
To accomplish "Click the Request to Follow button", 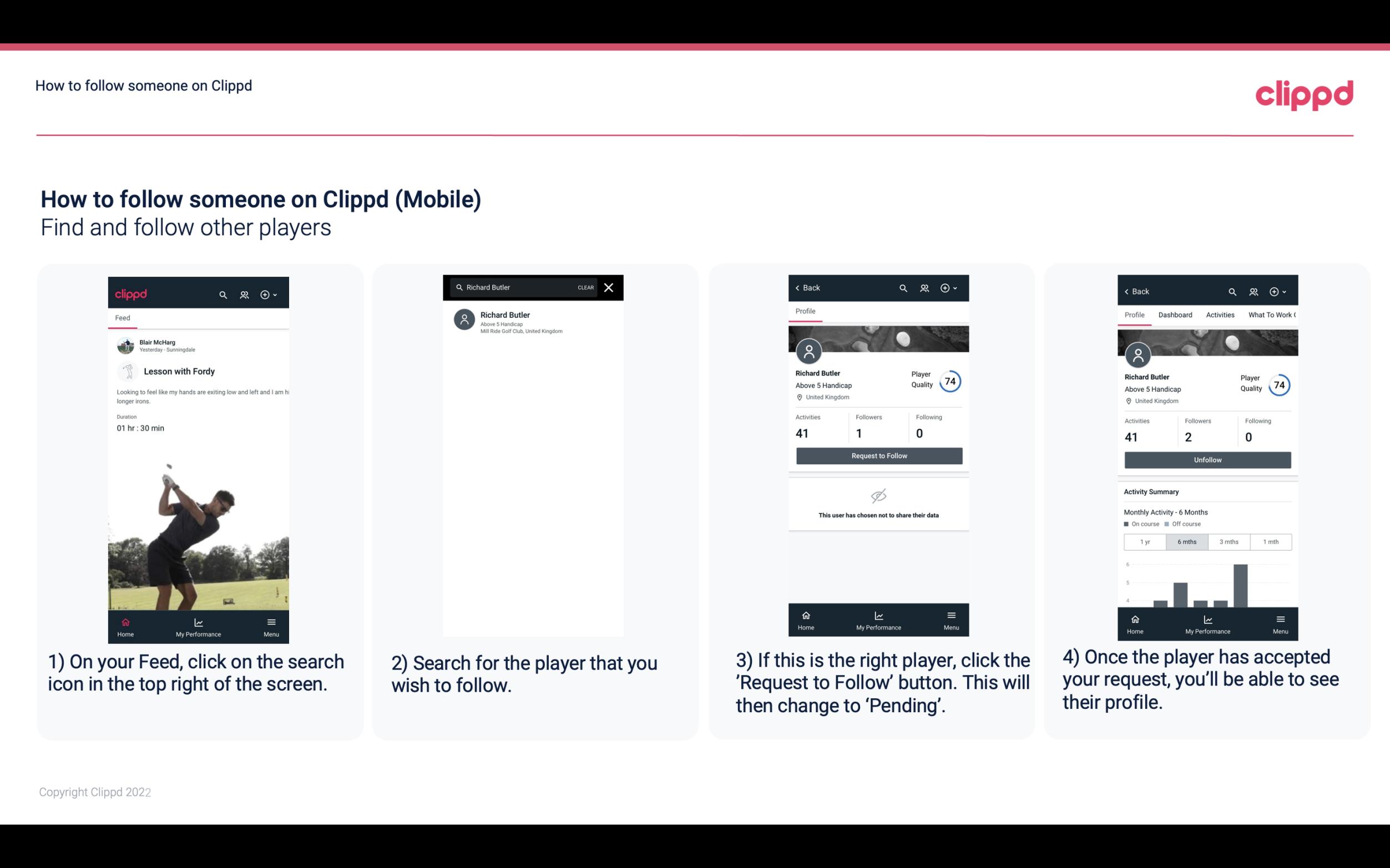I will 878,455.
